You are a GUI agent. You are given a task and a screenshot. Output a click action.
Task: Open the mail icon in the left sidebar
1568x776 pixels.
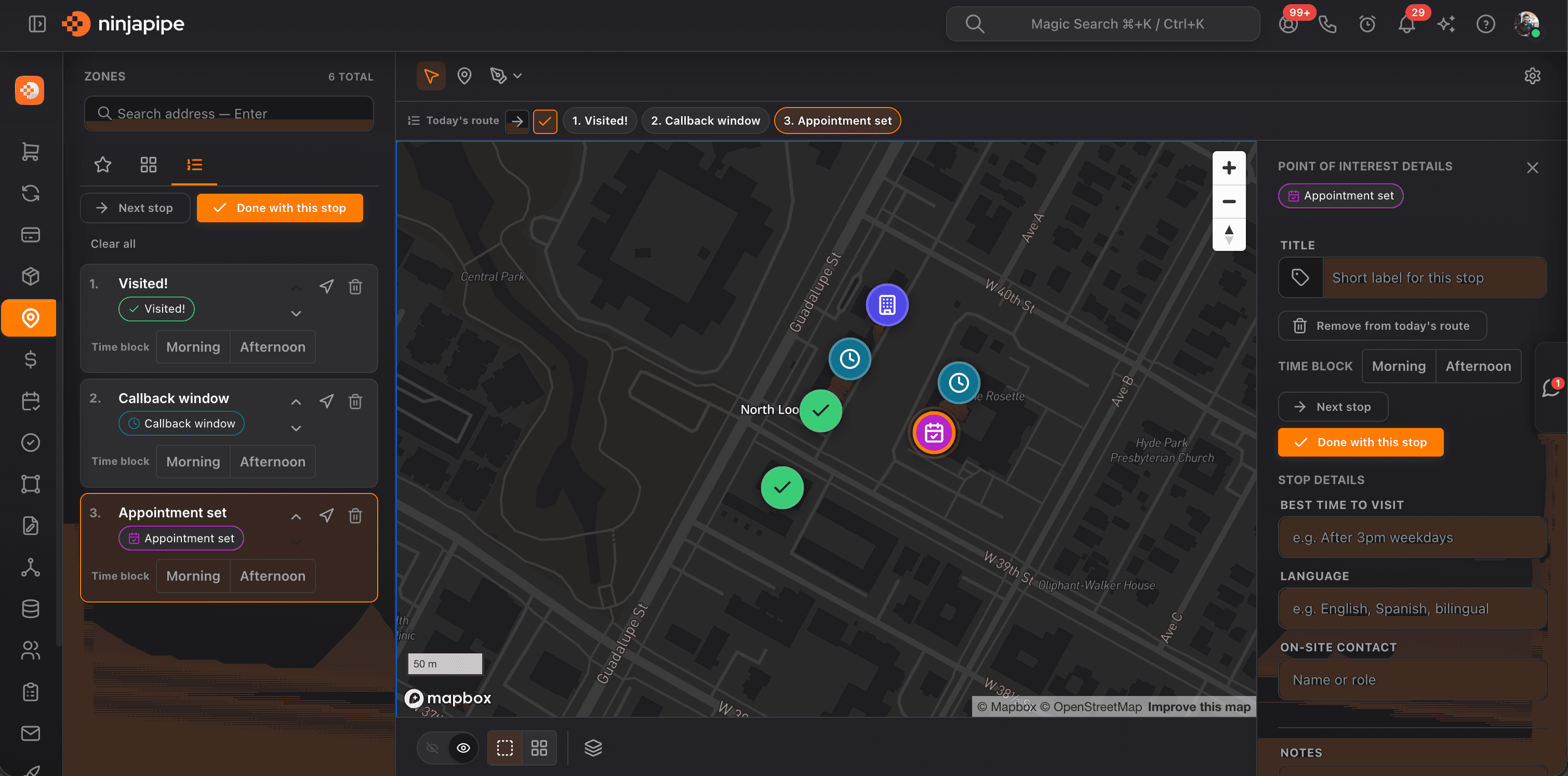click(30, 733)
